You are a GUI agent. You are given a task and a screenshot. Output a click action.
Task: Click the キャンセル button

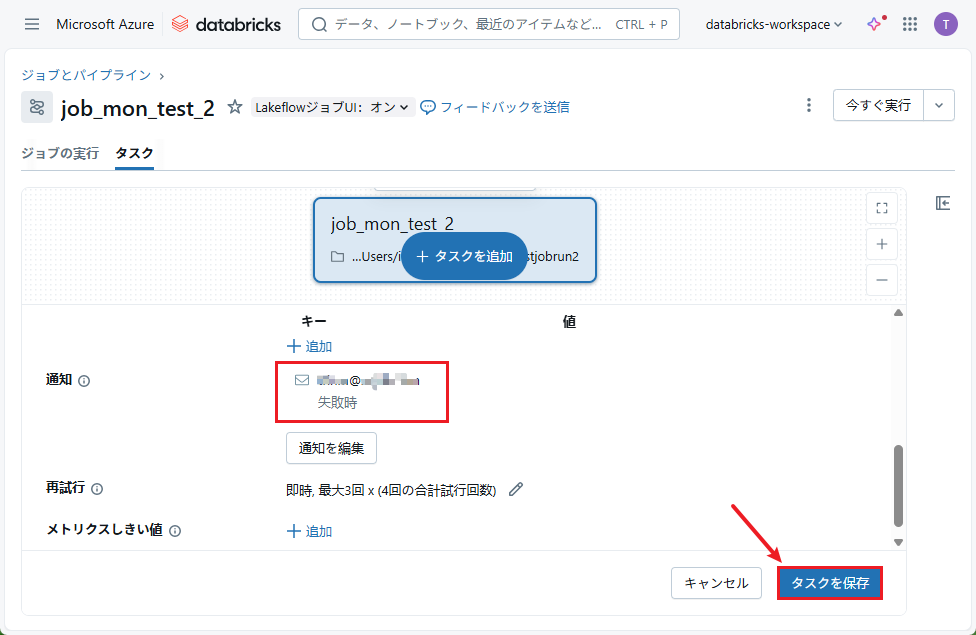pyautogui.click(x=716, y=583)
